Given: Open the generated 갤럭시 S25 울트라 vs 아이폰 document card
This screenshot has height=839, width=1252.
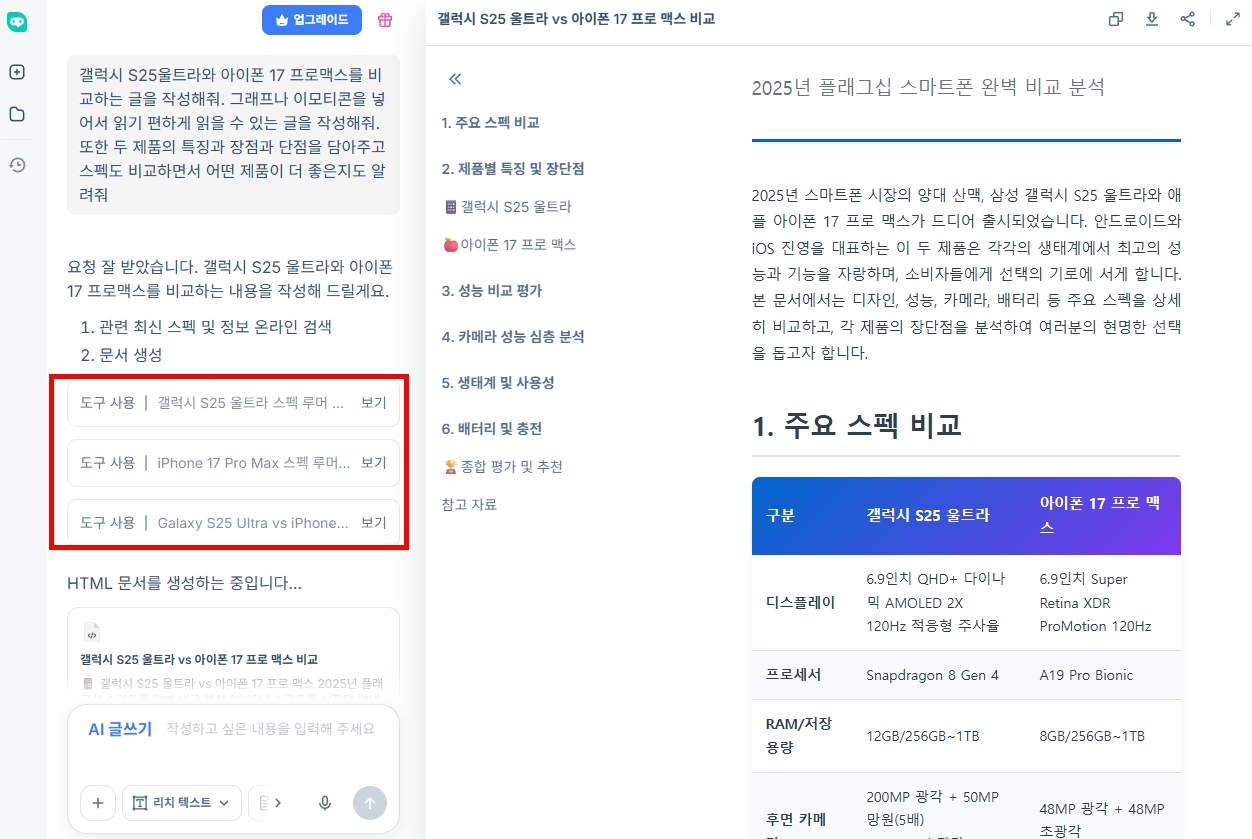Looking at the screenshot, I should [234, 654].
